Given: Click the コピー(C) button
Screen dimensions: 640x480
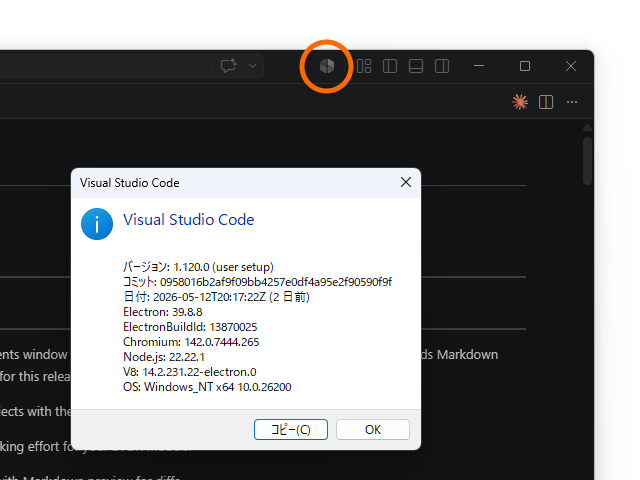Looking at the screenshot, I should (291, 429).
